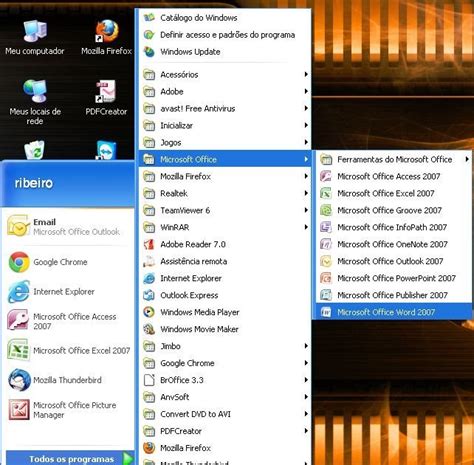Click the Groove 2007 icon in submenu
Viewport: 474px width, 465px height.
[326, 210]
